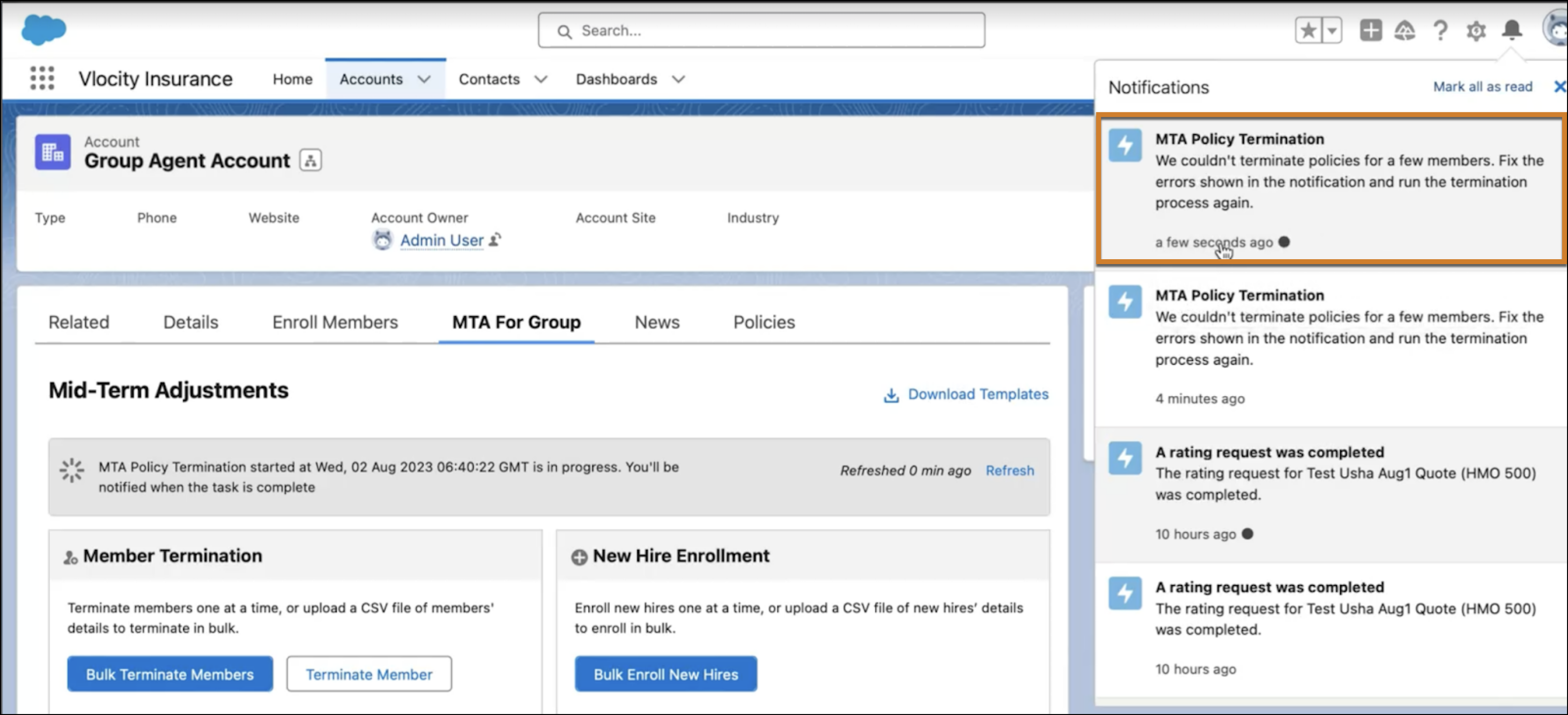The height and width of the screenshot is (715, 1568).
Task: Click the Bulk Enroll New Hires button
Action: (666, 673)
